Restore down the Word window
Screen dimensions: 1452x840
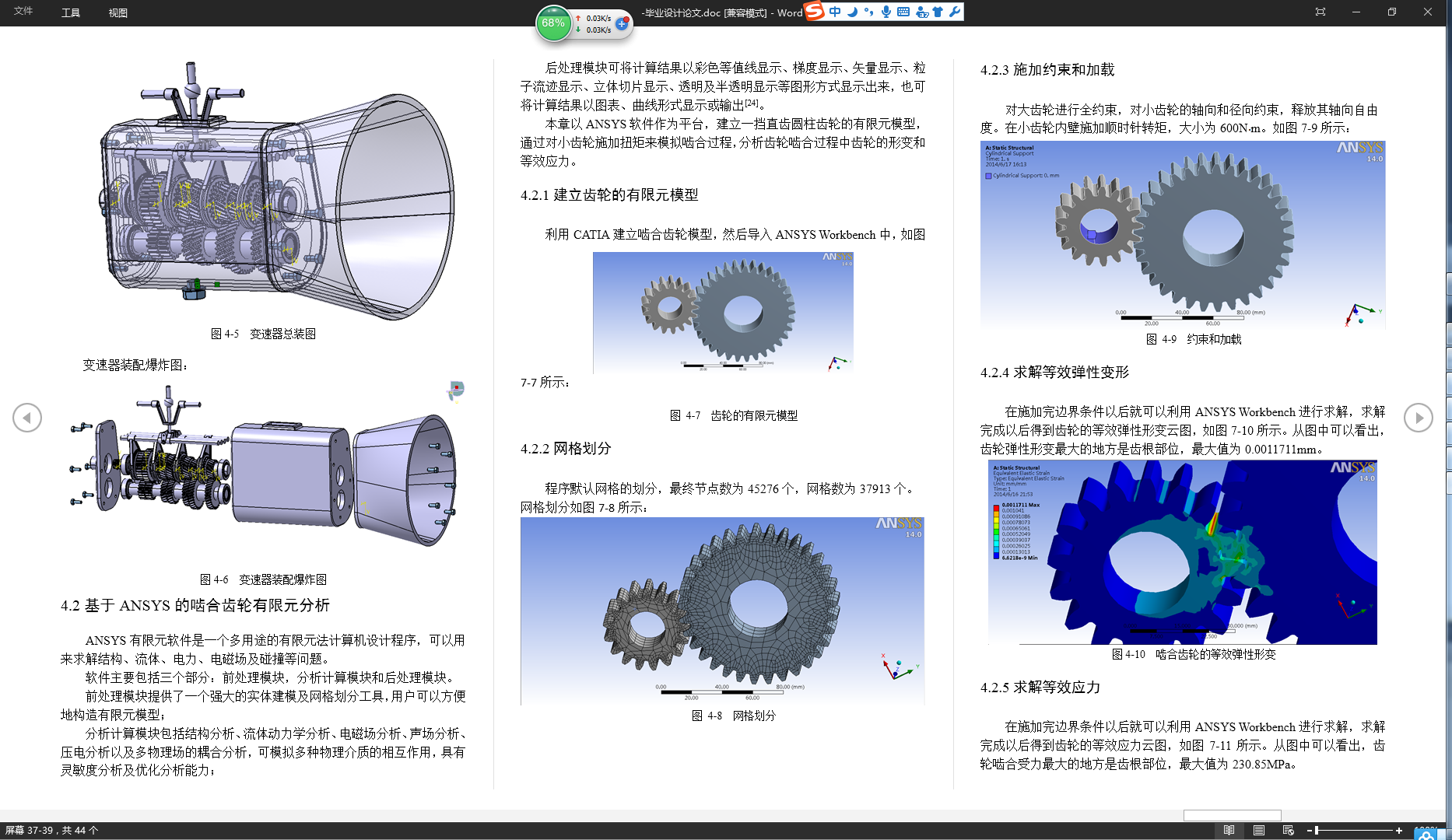coord(1392,12)
